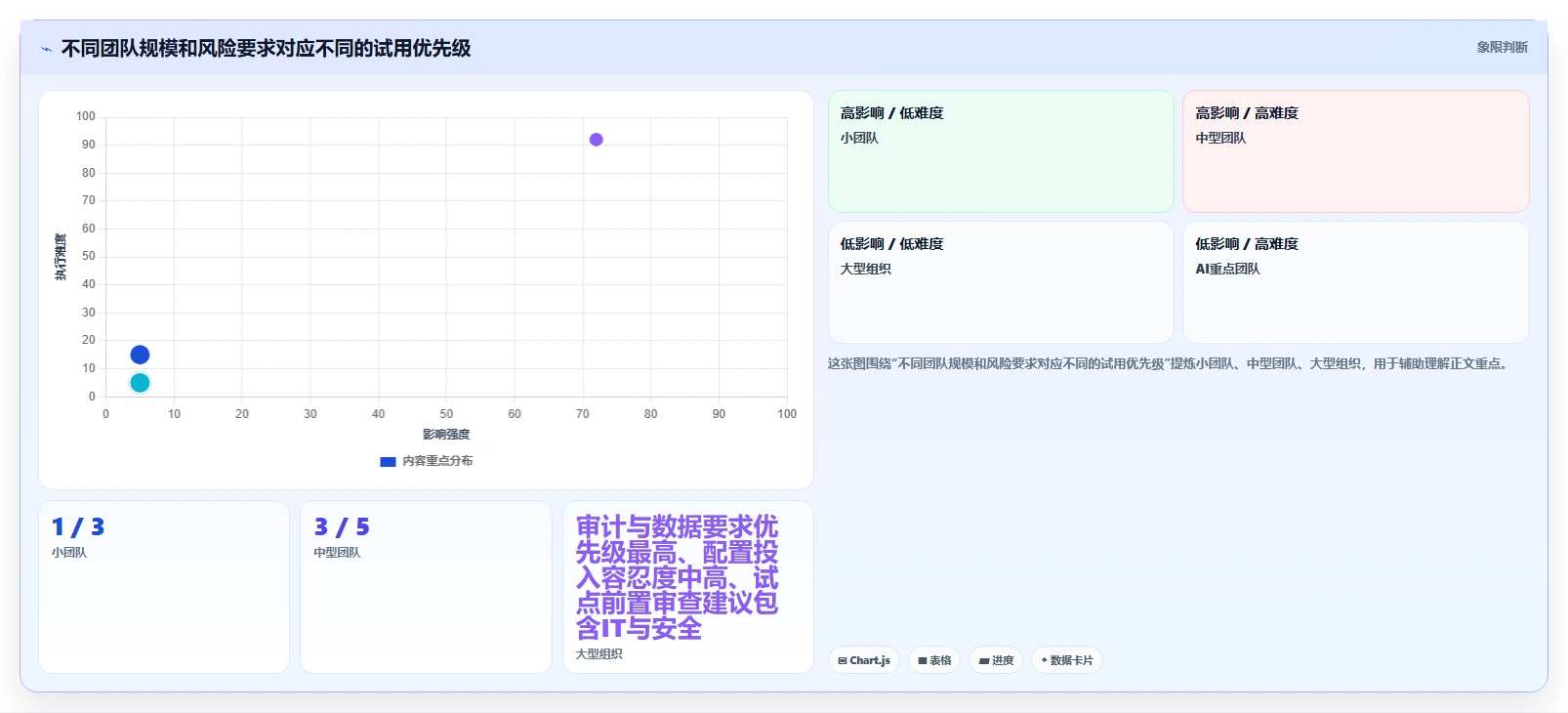
Task: Toggle the 内容重点分布 legend swatch
Action: pyautogui.click(x=388, y=461)
